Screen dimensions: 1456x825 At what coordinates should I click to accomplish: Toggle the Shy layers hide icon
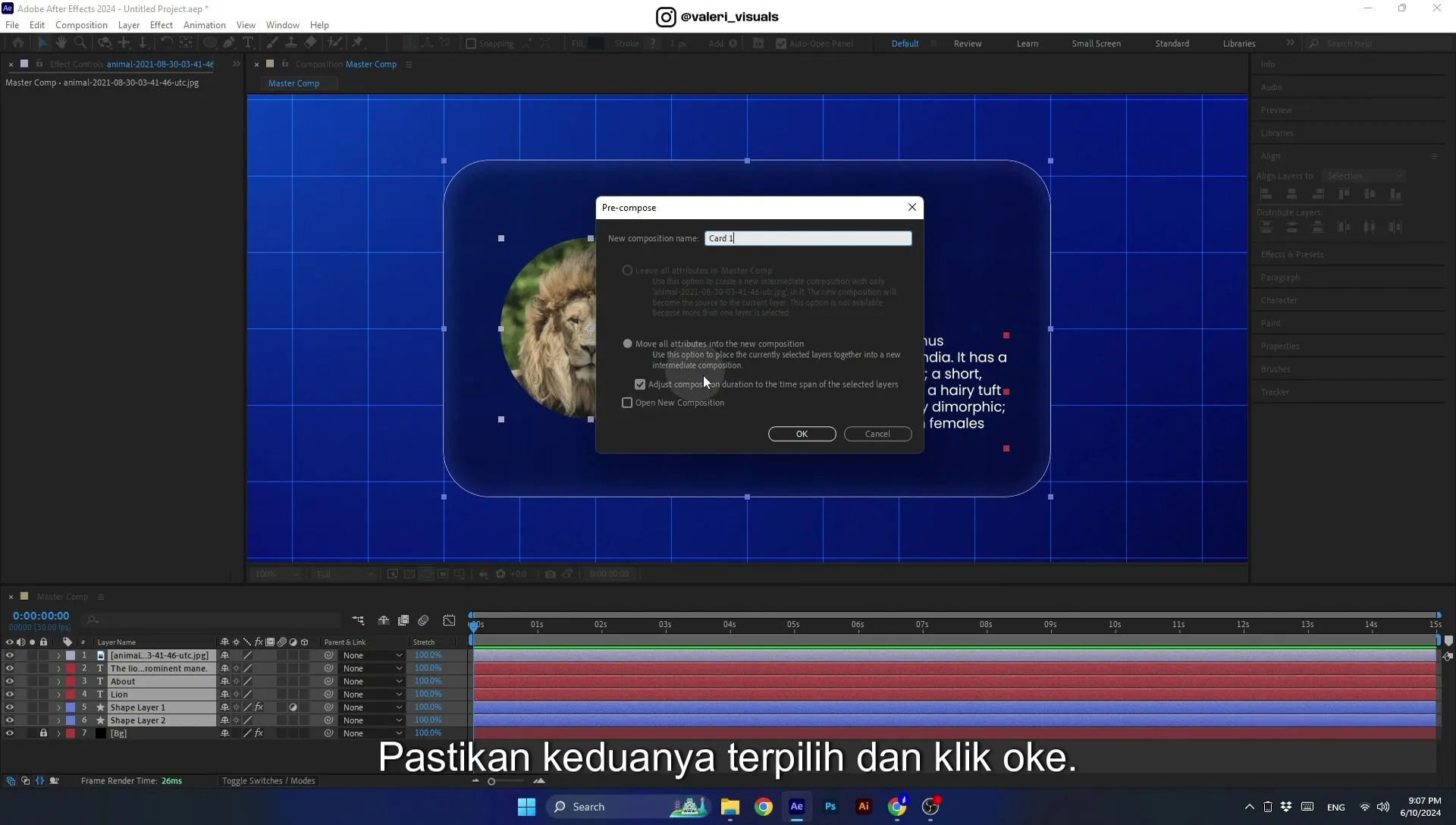click(384, 620)
